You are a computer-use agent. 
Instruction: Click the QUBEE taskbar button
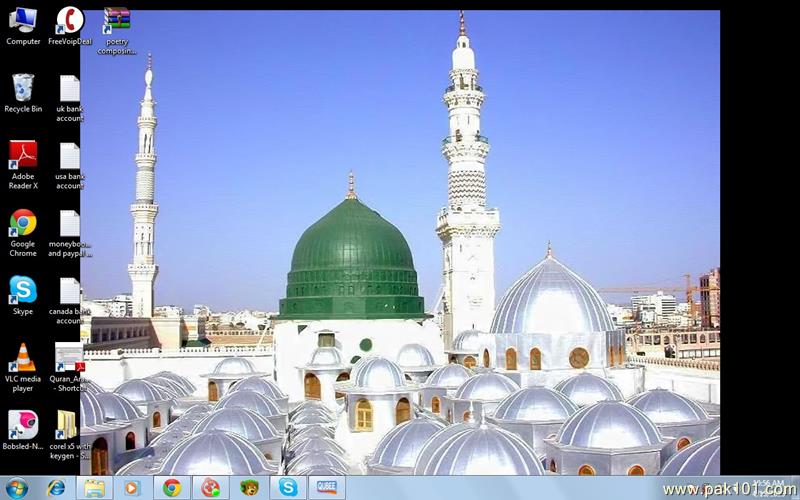coord(326,488)
